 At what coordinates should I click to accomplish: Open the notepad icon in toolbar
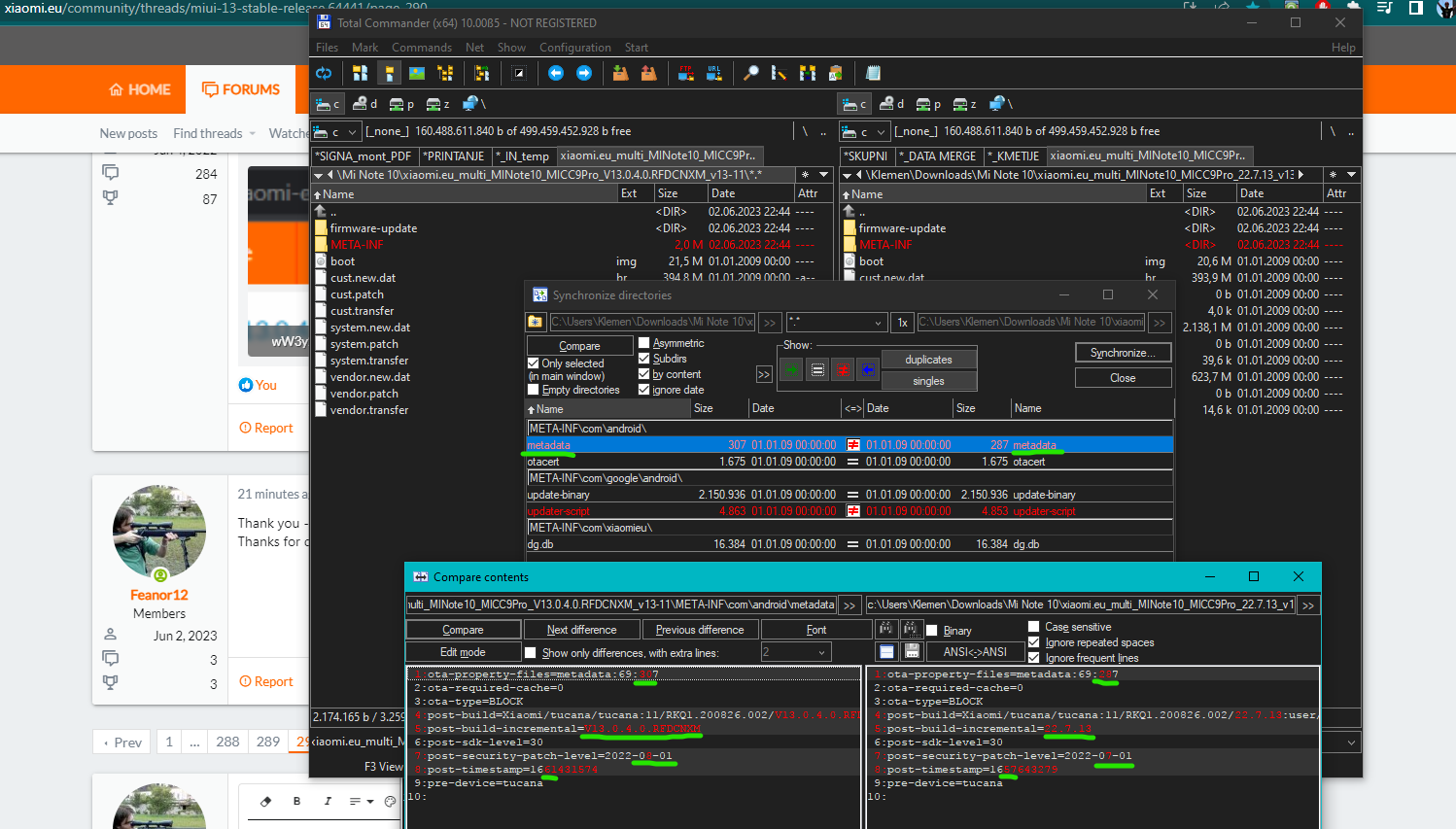(x=873, y=73)
